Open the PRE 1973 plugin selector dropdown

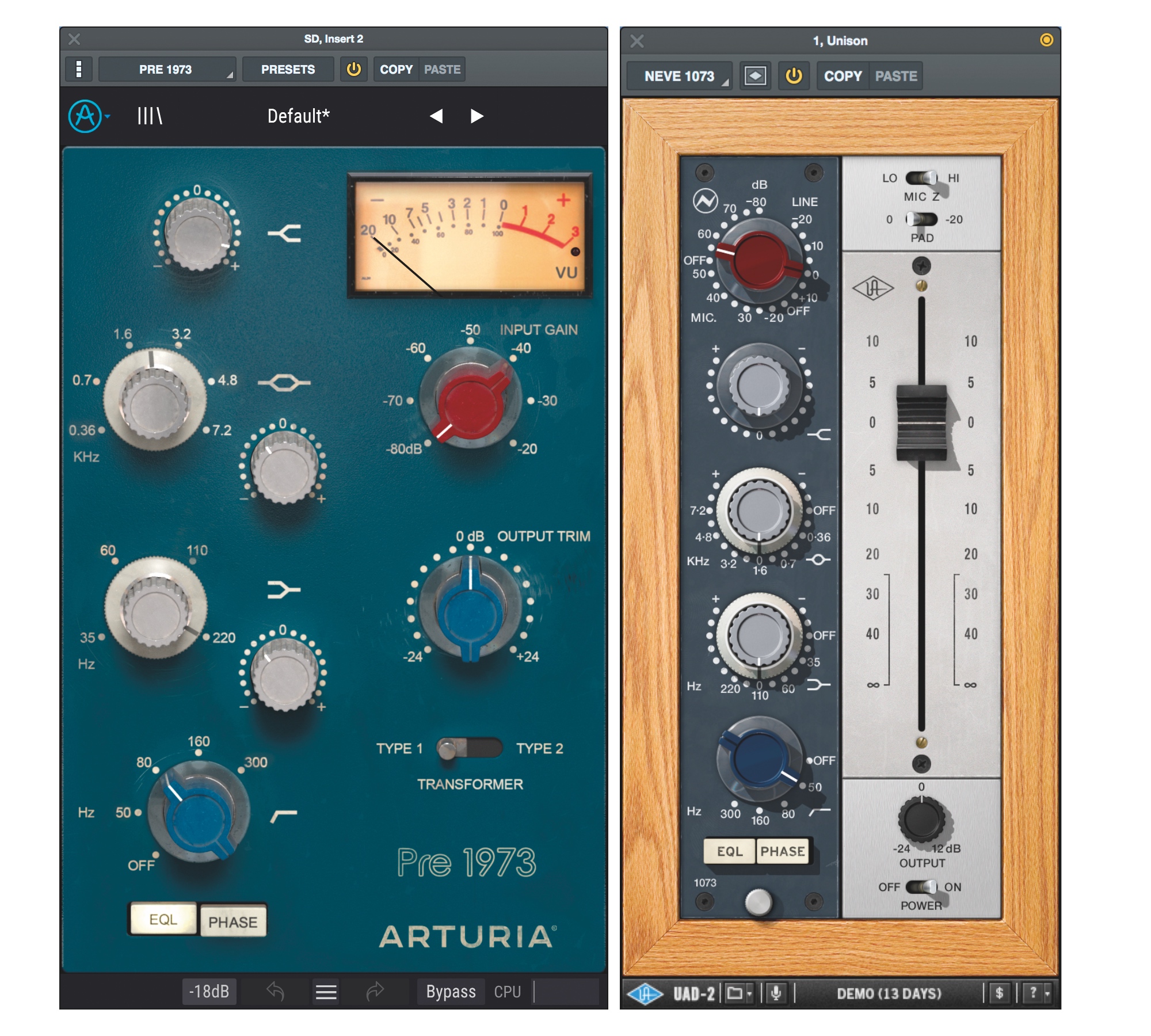167,70
